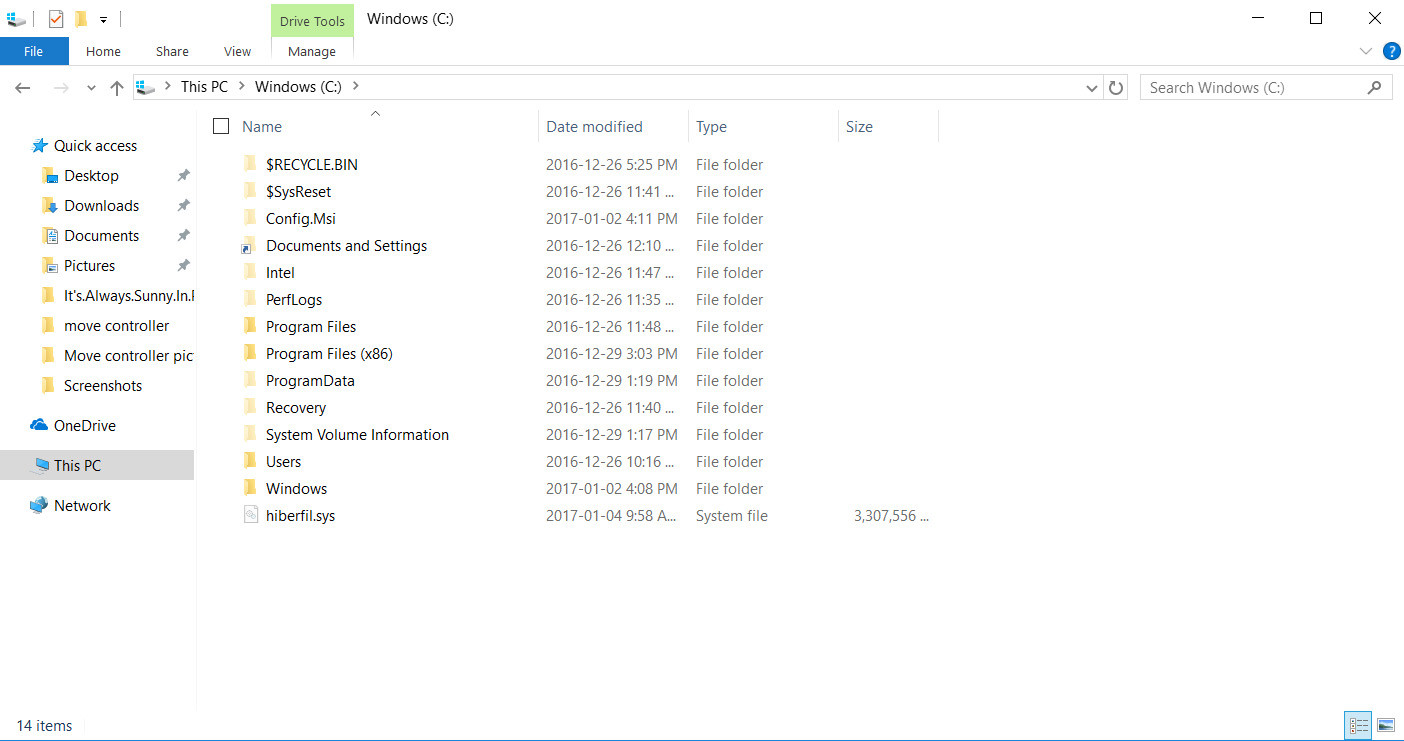Open Network from the navigation pane

(x=80, y=505)
